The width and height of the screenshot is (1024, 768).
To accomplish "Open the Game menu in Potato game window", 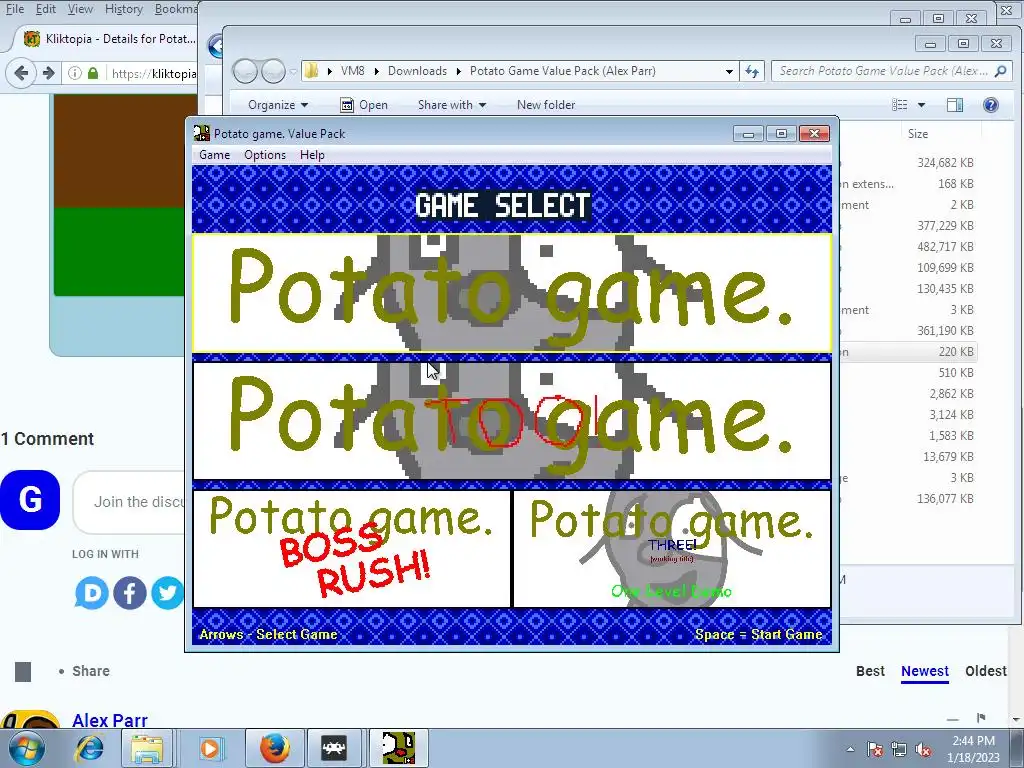I will tap(214, 155).
